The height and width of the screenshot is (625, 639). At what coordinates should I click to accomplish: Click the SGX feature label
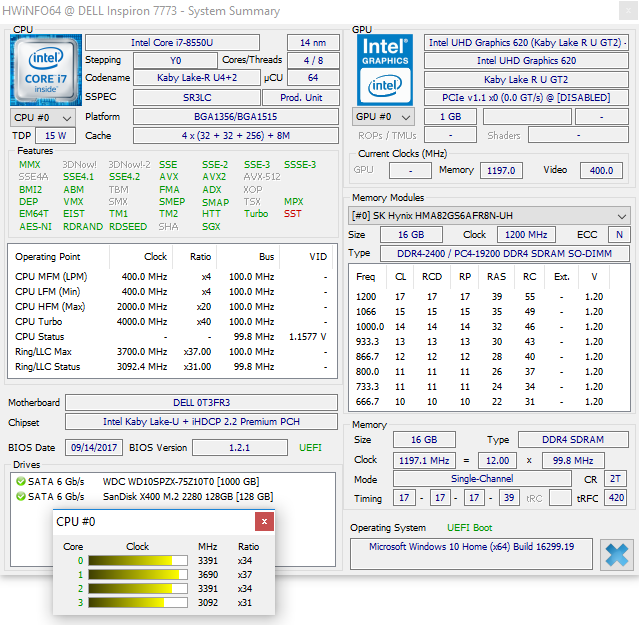(x=211, y=227)
